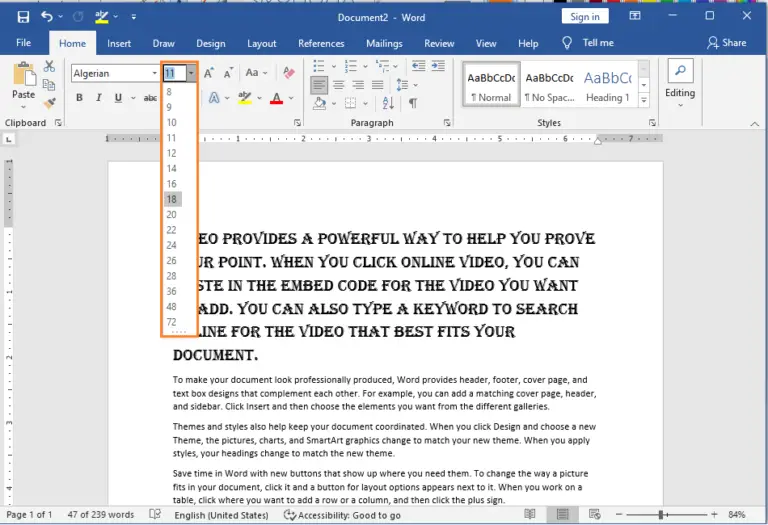Open font name dropdown Algerian

click(154, 73)
